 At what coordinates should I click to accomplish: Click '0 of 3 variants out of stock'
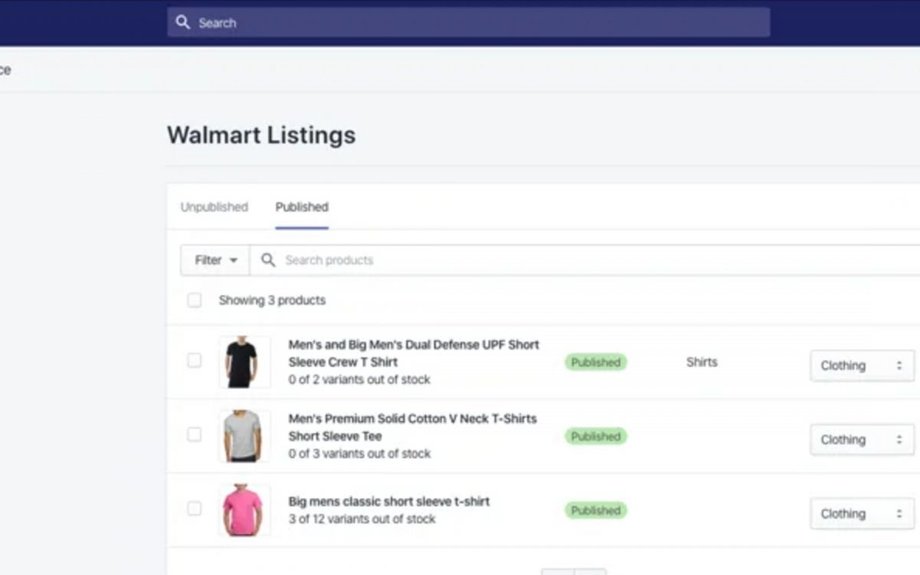tap(359, 454)
